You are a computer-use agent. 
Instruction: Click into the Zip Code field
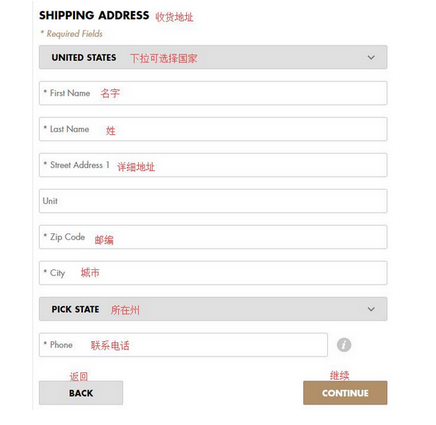(213, 237)
